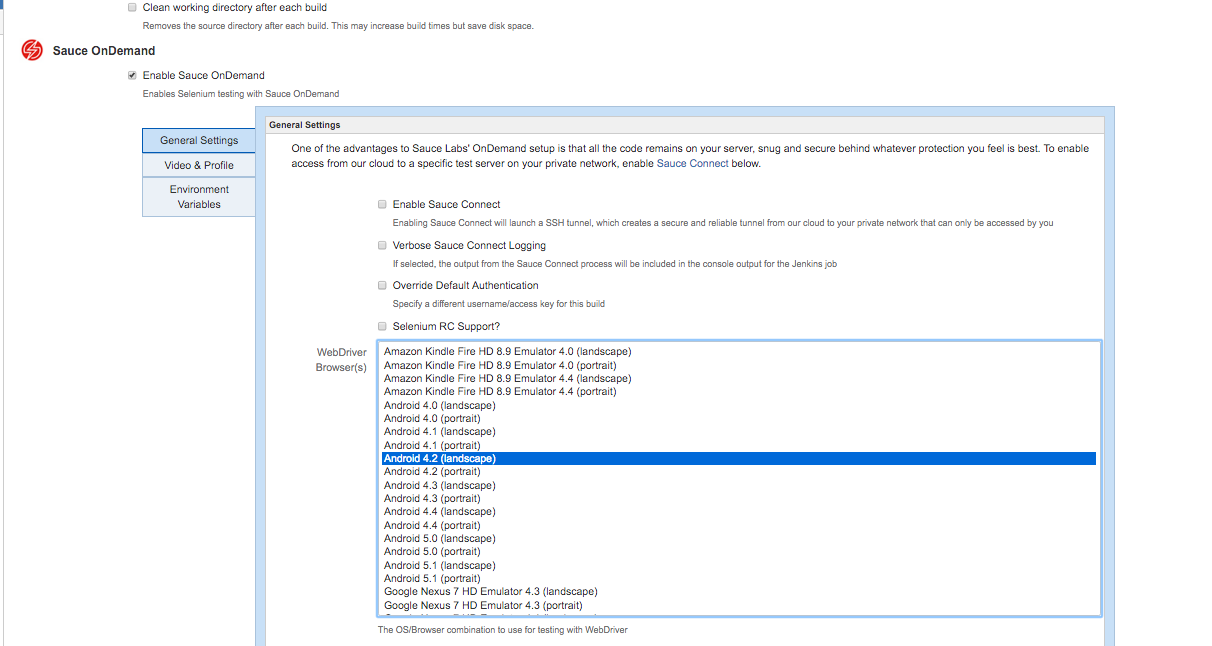1212x646 pixels.
Task: Click the Sauce OnDemand logo icon
Action: (32, 50)
